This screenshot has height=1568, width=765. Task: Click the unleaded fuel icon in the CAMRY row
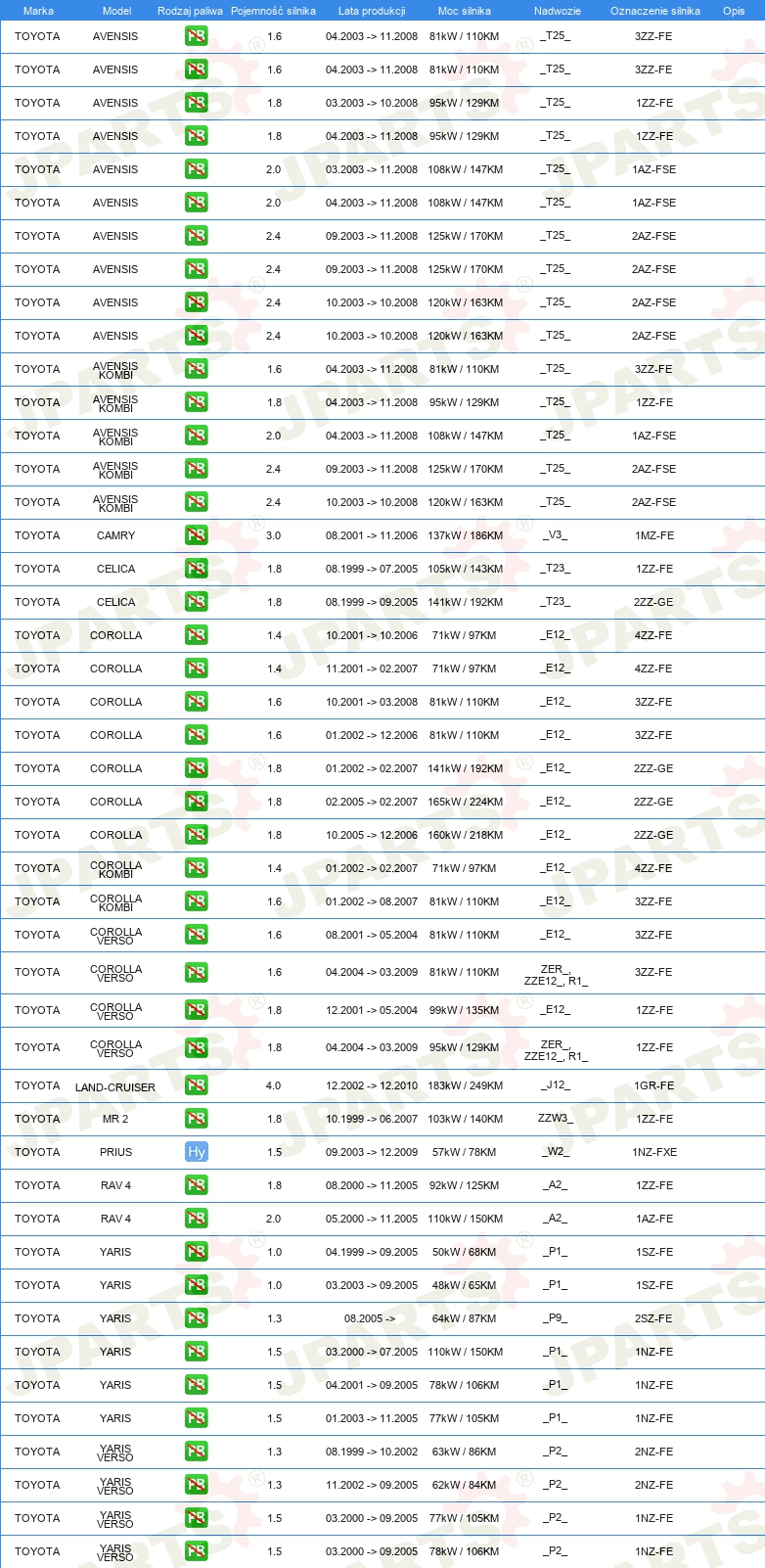[197, 535]
